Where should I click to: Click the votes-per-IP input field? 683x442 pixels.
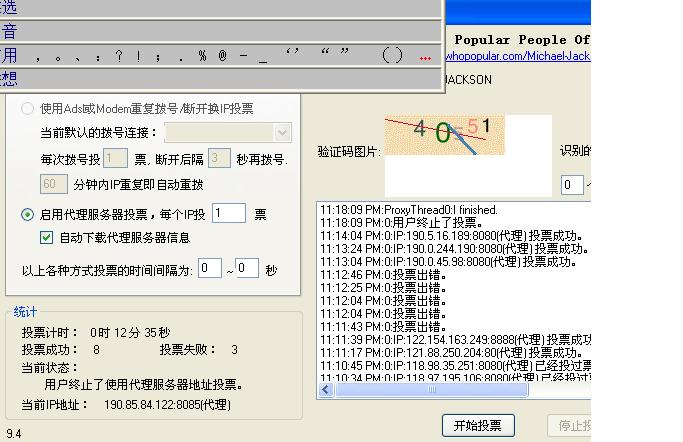click(x=228, y=213)
